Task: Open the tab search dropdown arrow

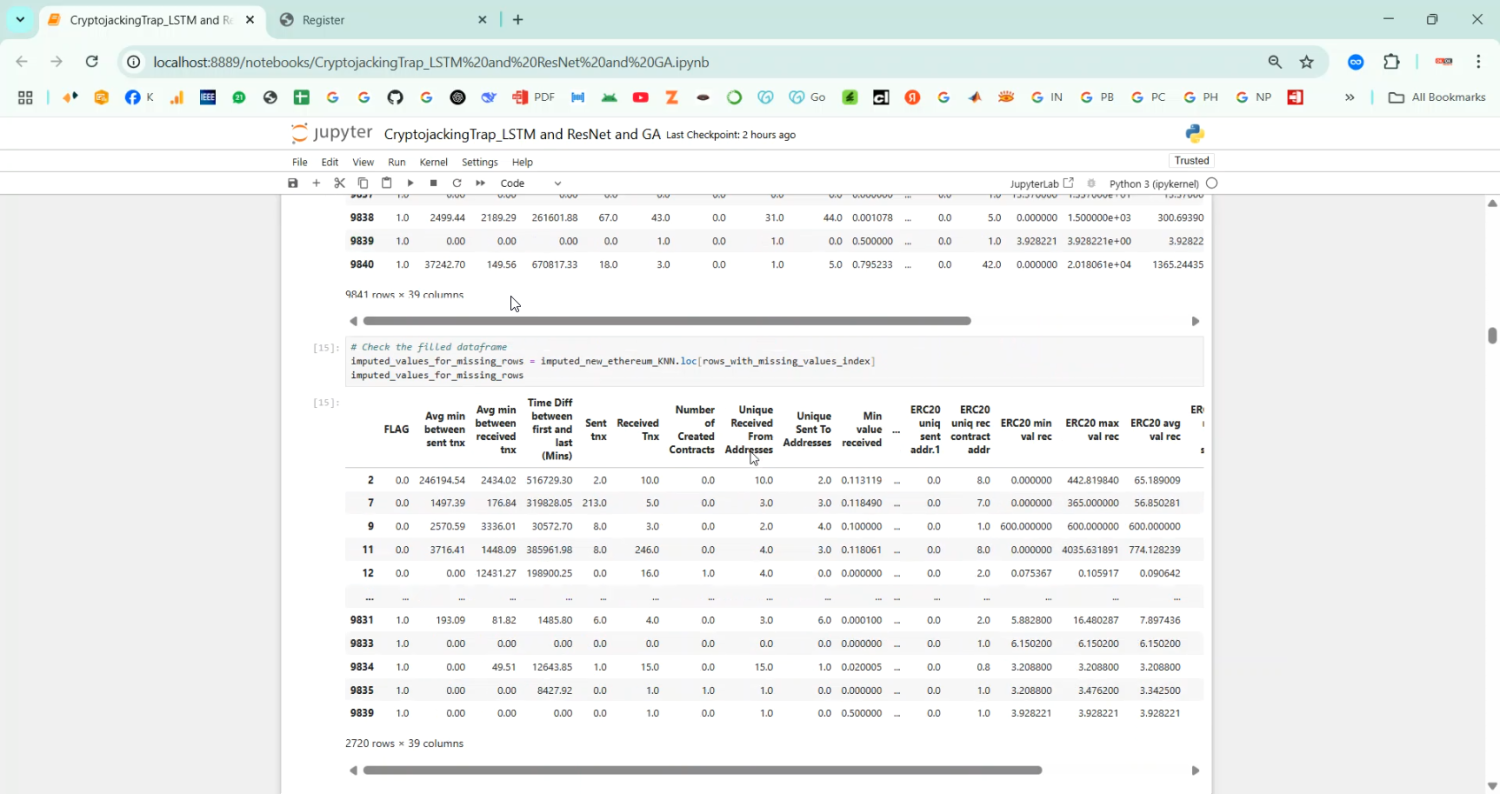Action: tap(20, 20)
